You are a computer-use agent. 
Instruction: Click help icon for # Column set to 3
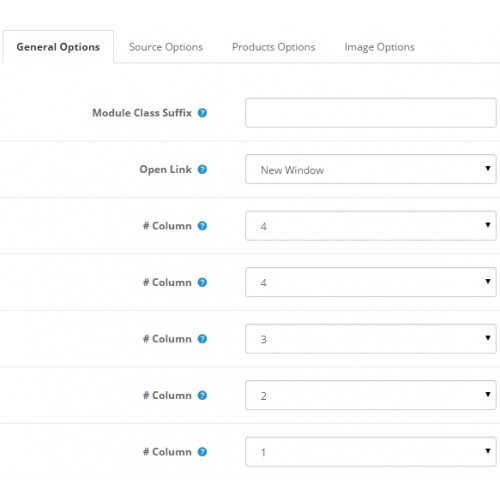pos(202,339)
